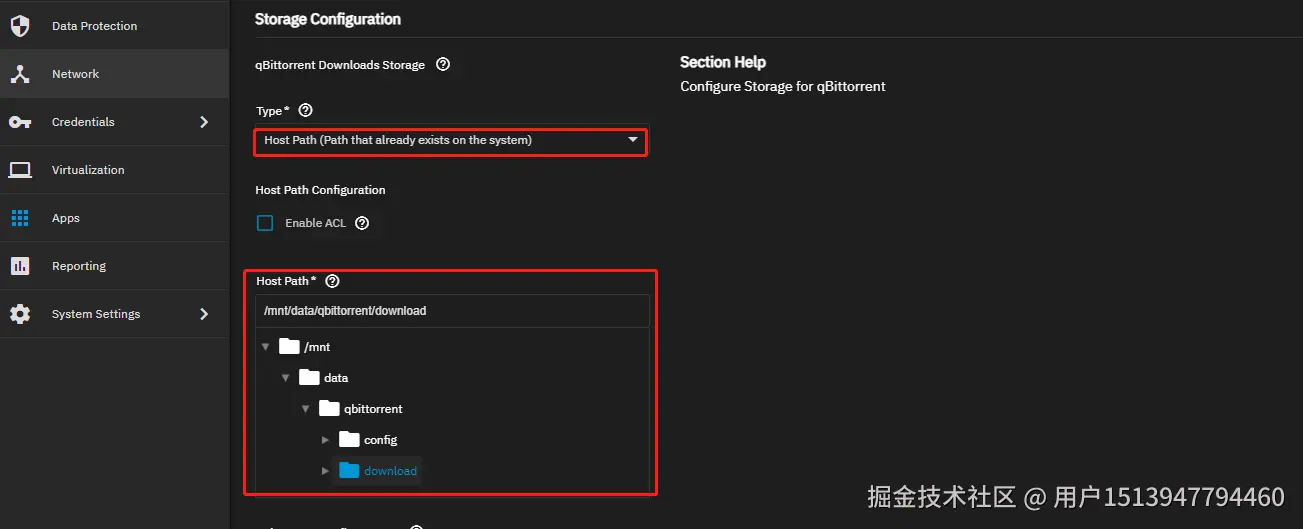Click Host Path Configuration label
The width and height of the screenshot is (1303, 529).
pos(320,190)
